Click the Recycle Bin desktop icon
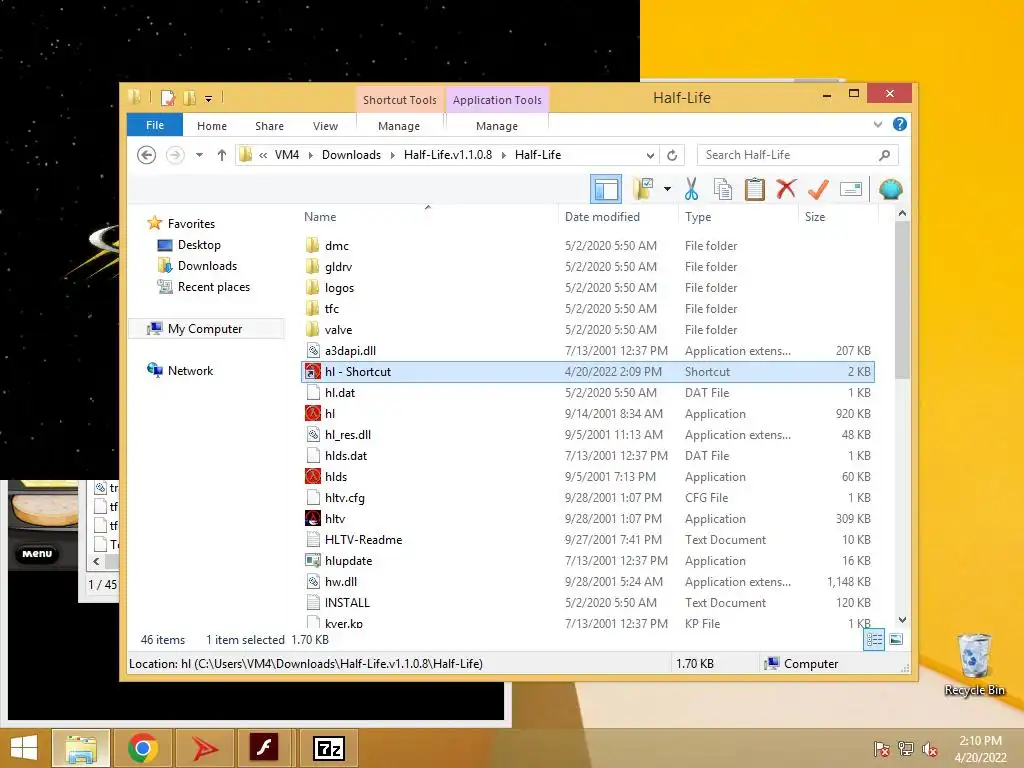The image size is (1024, 768). pos(974,665)
